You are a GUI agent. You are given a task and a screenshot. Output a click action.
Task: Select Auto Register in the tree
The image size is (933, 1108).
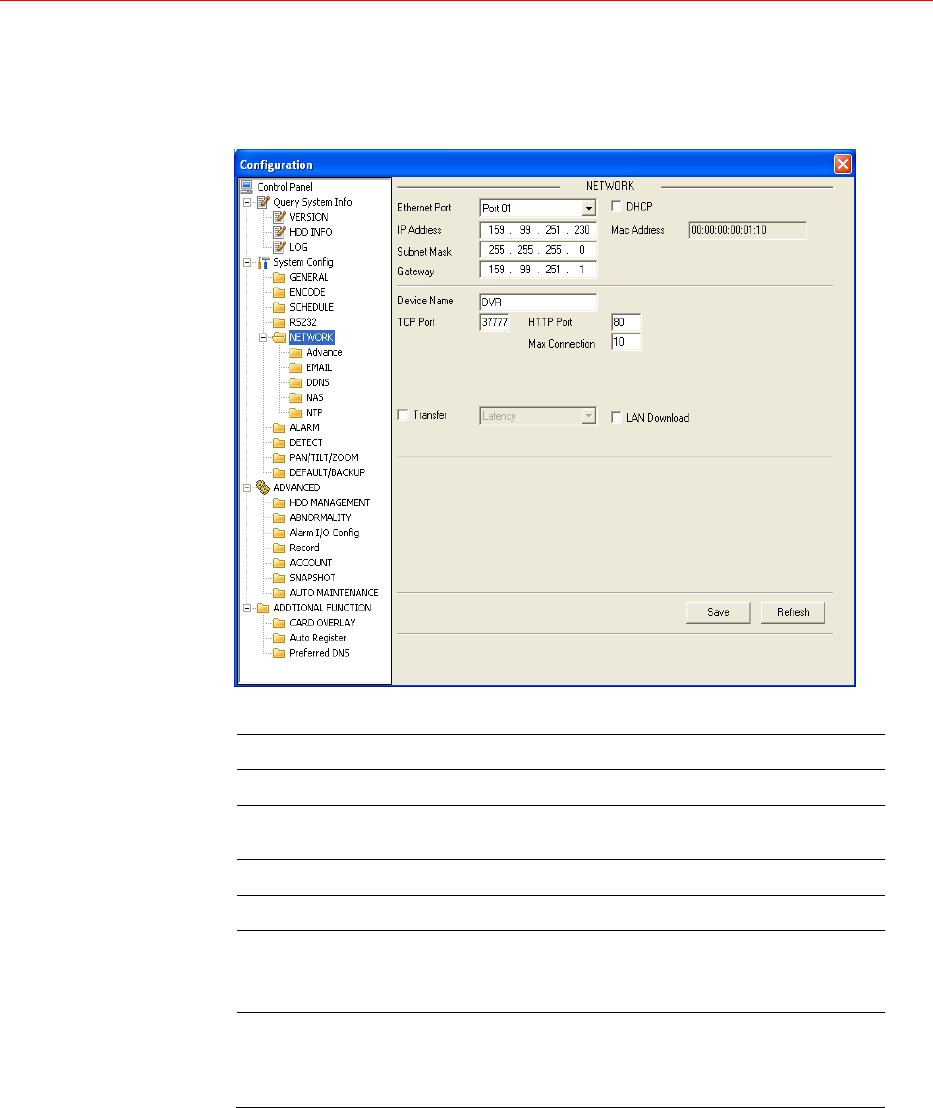317,637
